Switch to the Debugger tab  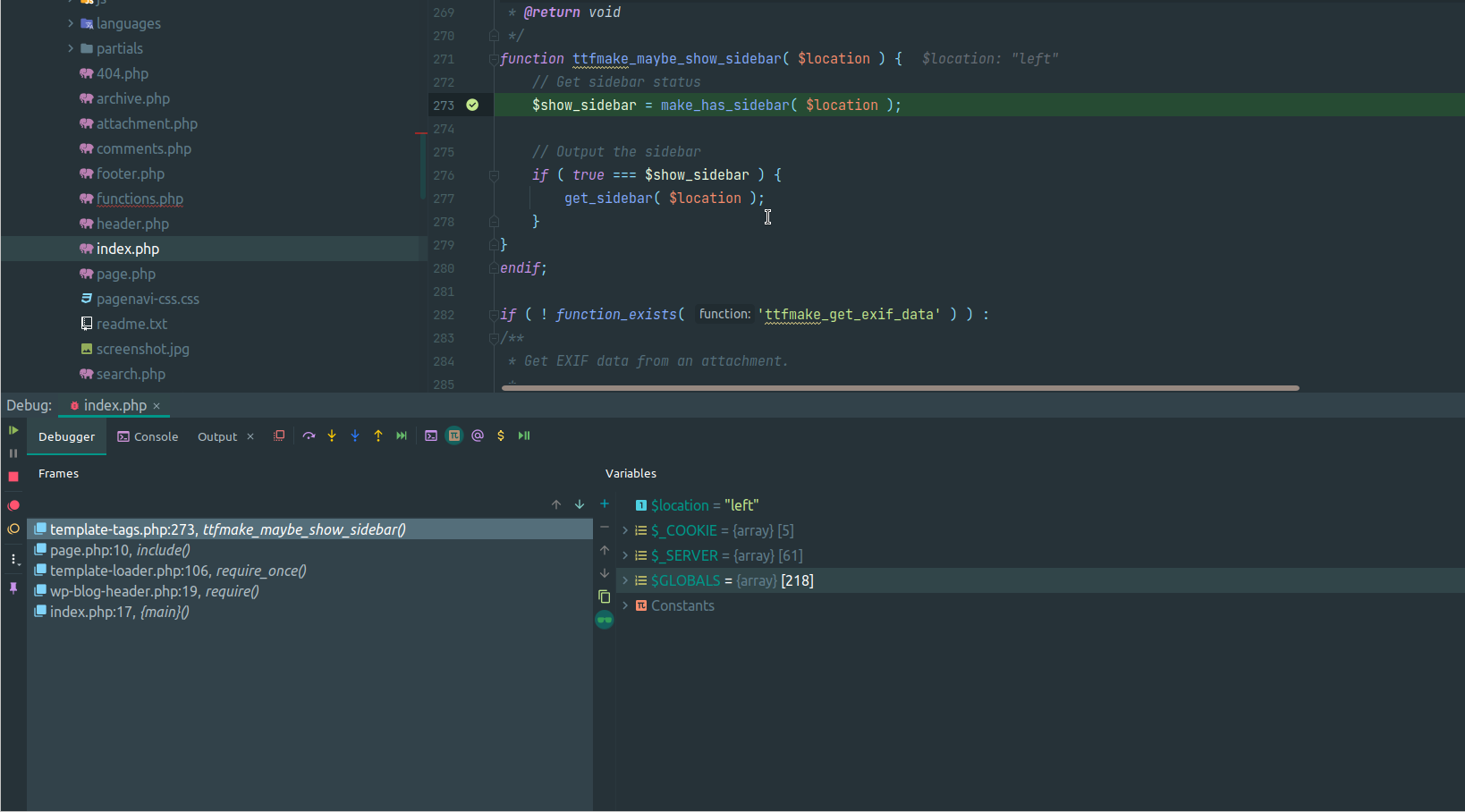[66, 436]
